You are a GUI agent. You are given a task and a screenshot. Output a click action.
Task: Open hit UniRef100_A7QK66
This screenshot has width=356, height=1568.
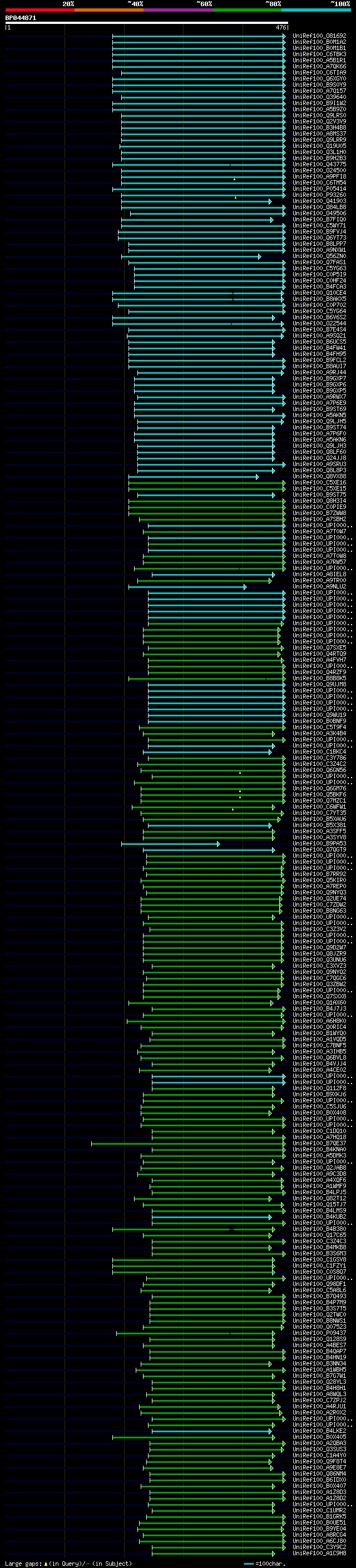pyautogui.click(x=319, y=66)
